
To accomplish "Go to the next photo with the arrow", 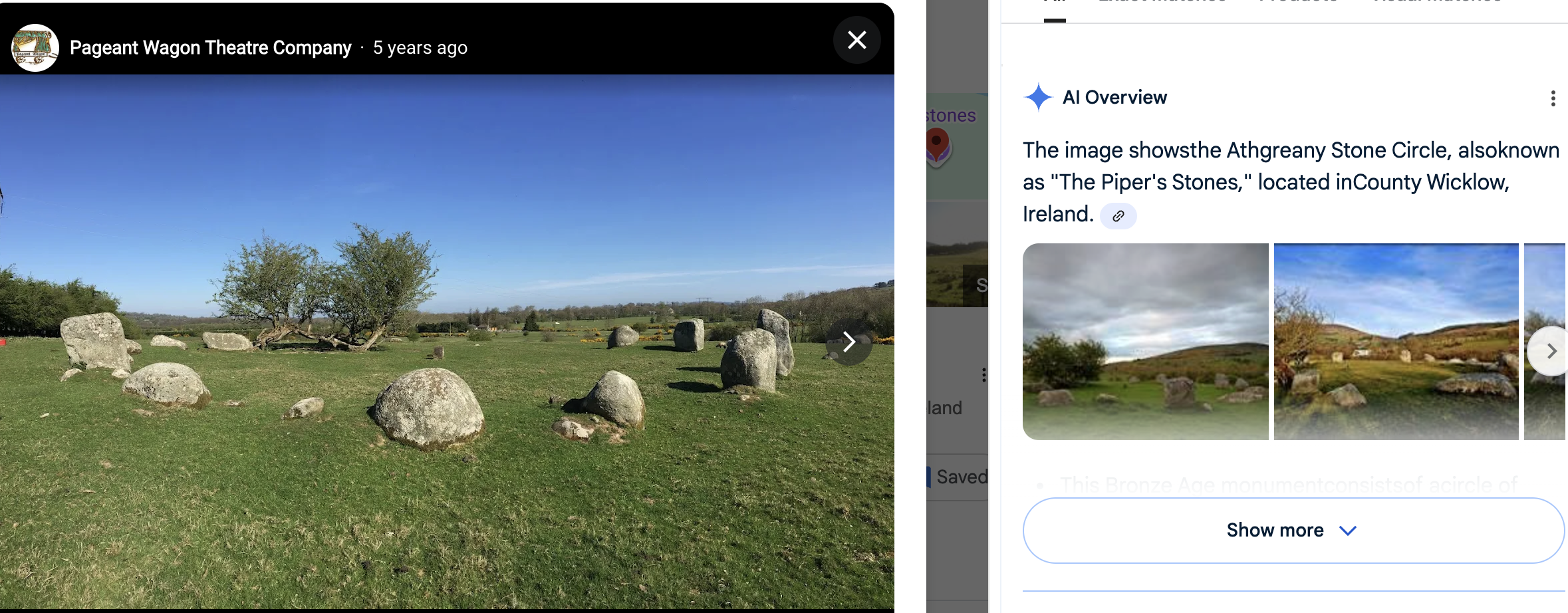I will coord(849,342).
